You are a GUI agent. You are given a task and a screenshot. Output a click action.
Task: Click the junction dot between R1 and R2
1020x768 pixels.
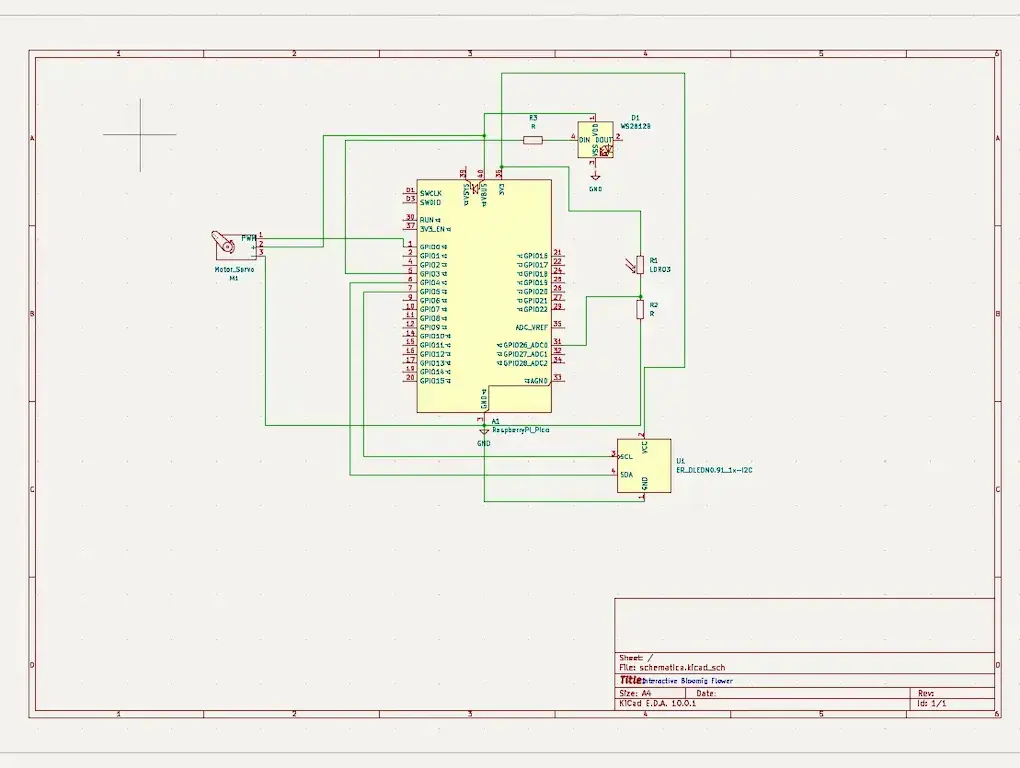click(640, 297)
